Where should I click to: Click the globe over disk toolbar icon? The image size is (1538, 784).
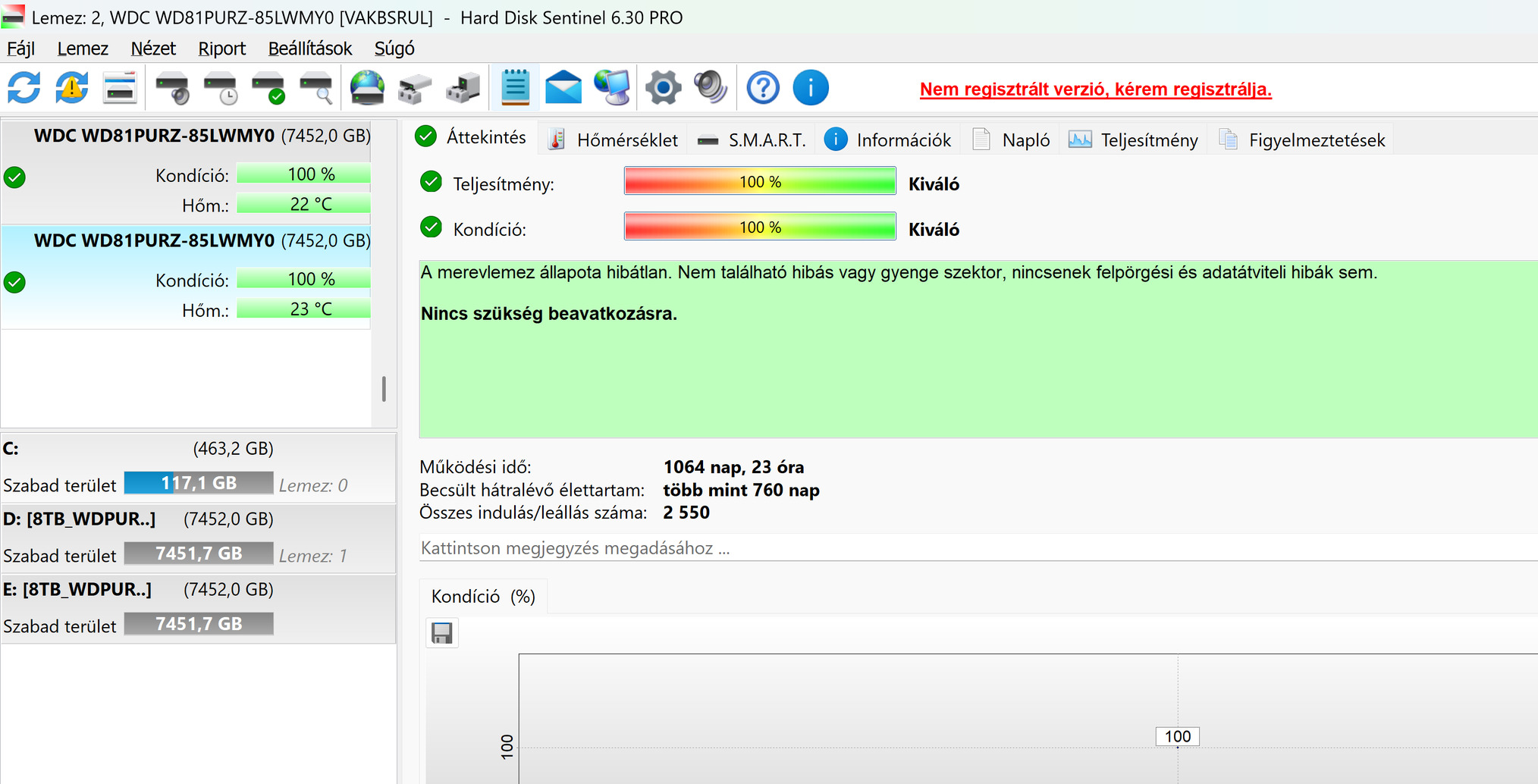coord(367,88)
